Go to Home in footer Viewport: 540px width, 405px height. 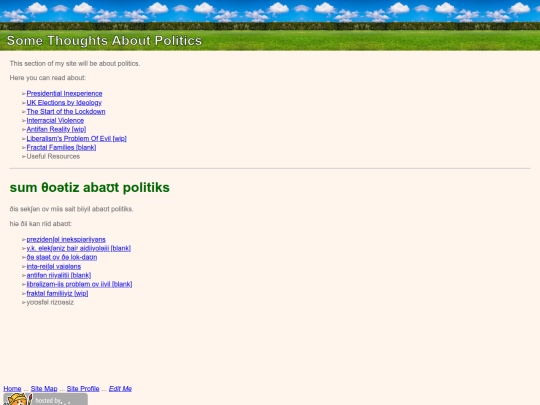pos(12,388)
